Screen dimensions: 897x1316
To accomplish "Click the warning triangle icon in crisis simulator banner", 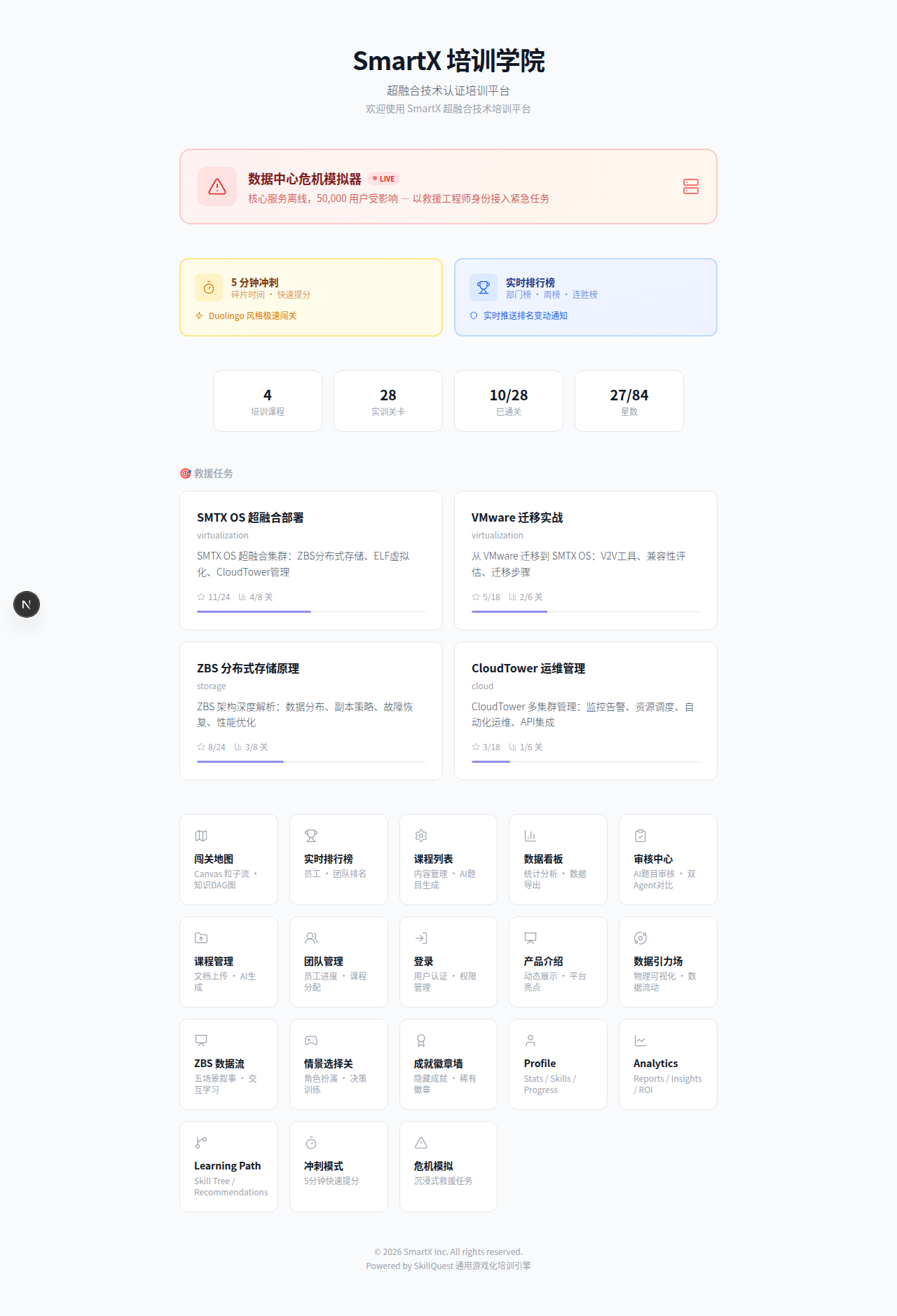I will pos(217,186).
